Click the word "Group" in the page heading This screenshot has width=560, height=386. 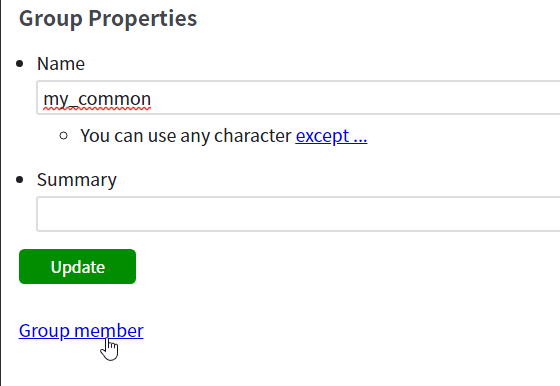pyautogui.click(x=51, y=19)
